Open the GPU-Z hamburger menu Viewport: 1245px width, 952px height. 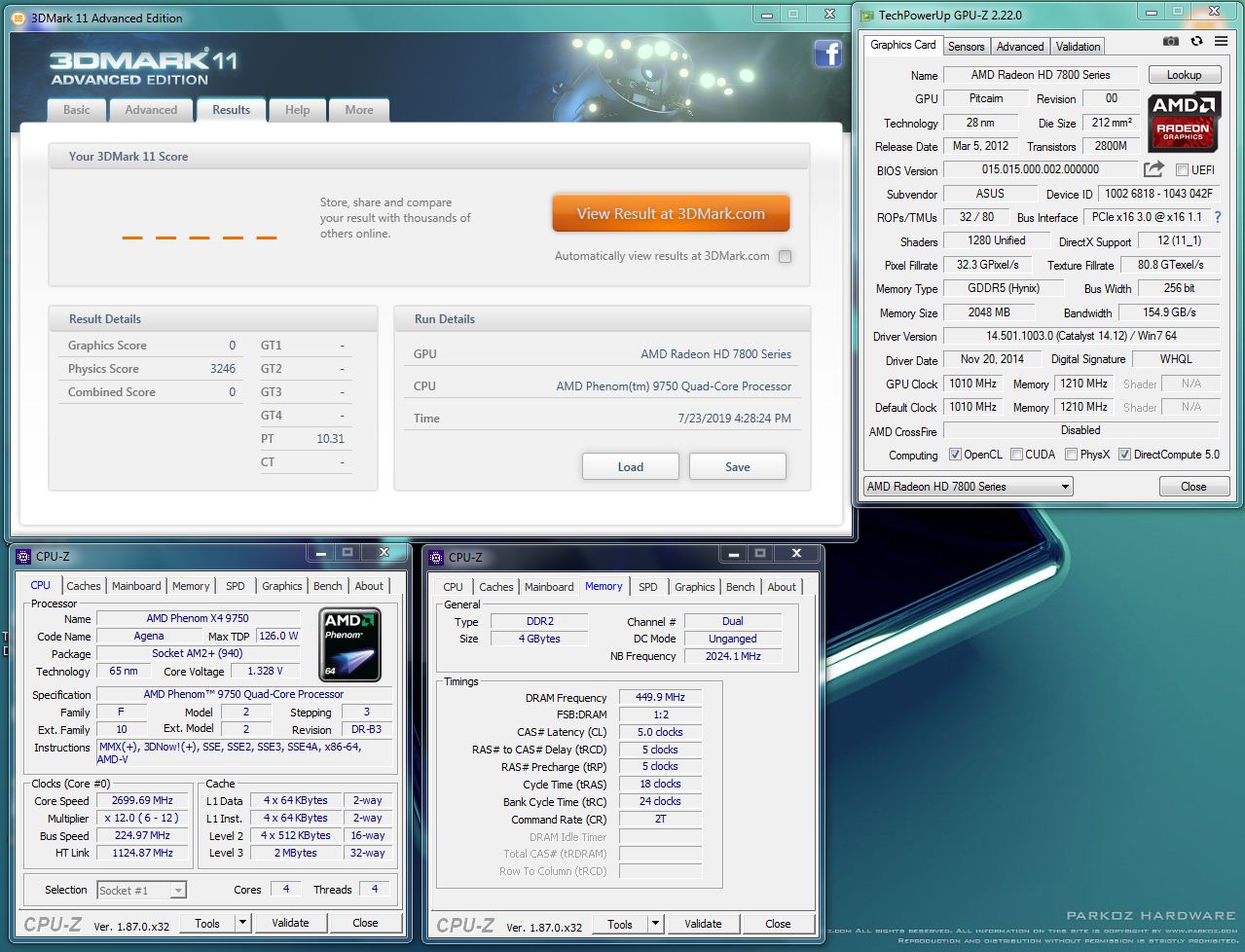(1222, 41)
